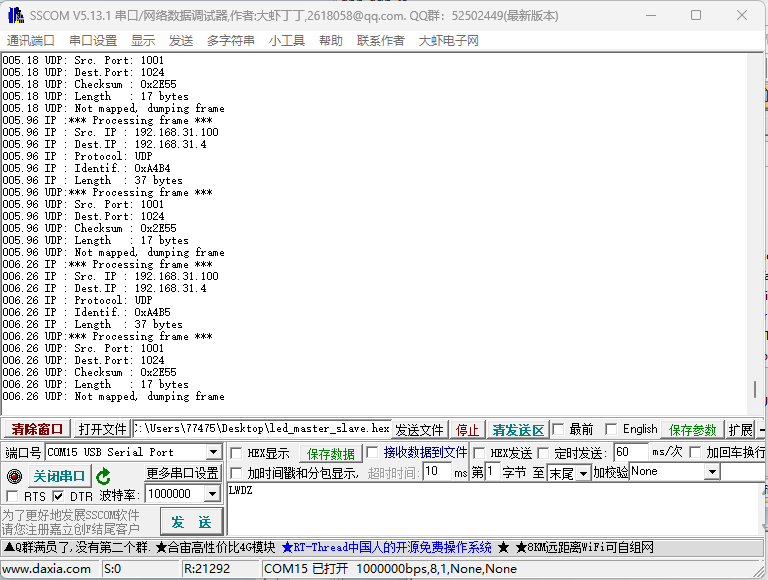Enable the HEX显示 checkbox
768x580 pixels.
236,453
